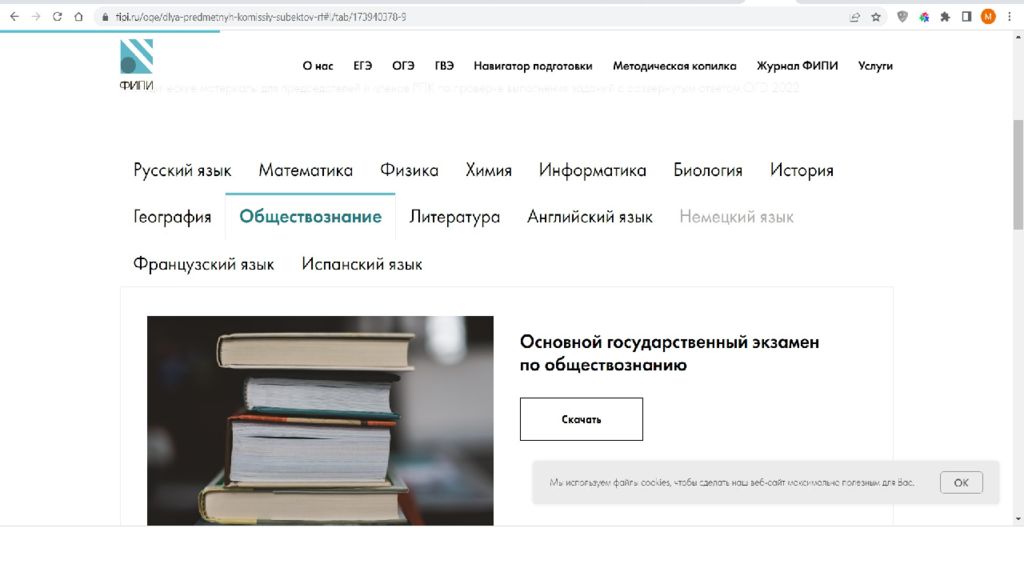Open Журнал ФИПИ in the top menu

point(797,66)
